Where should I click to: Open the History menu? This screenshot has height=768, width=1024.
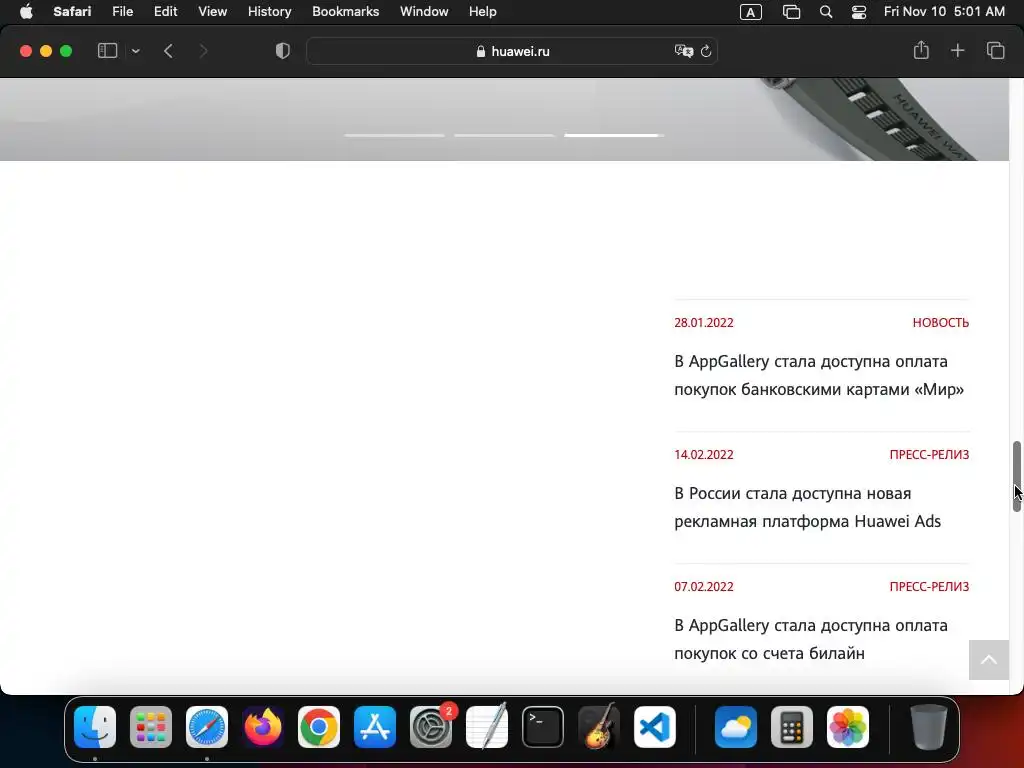click(x=269, y=11)
